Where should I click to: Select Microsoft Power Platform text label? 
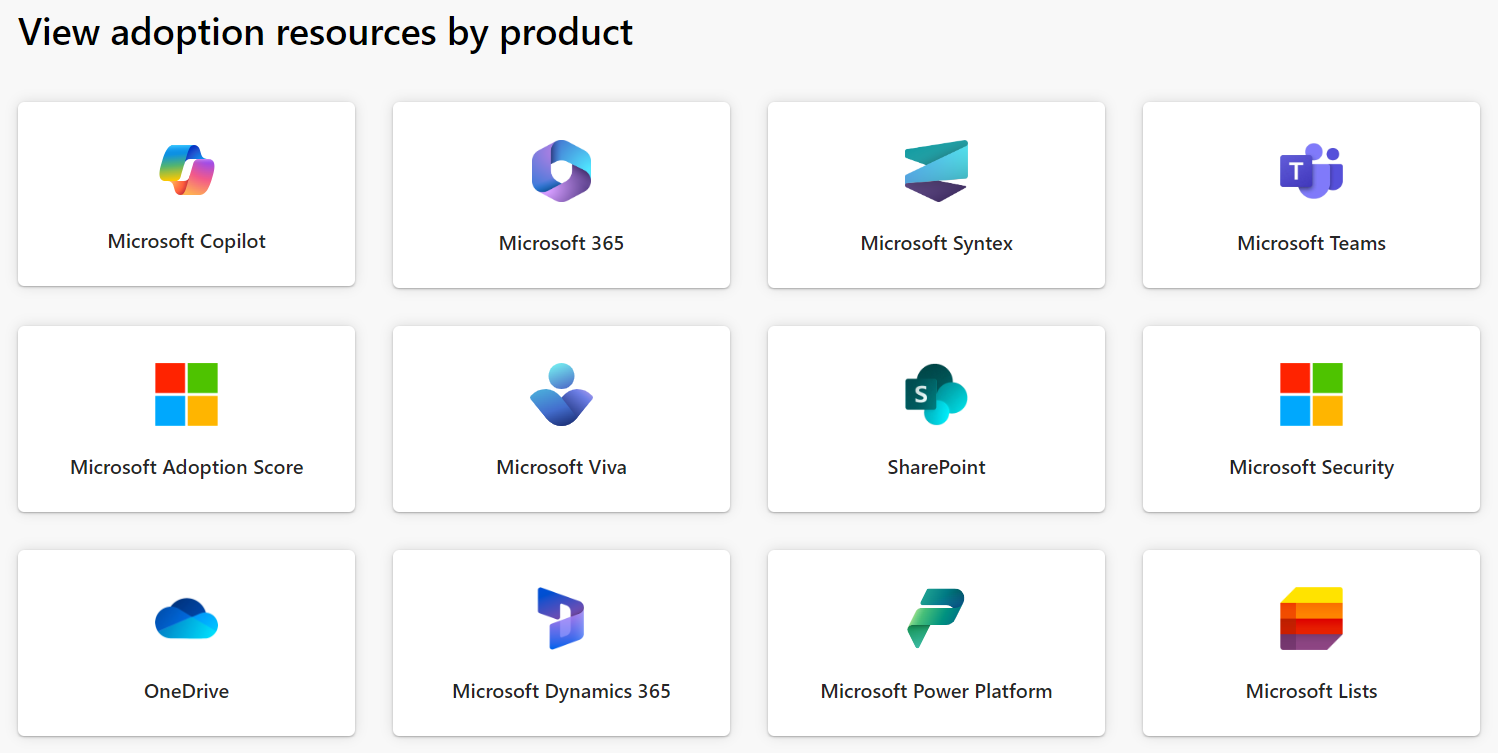pos(936,691)
